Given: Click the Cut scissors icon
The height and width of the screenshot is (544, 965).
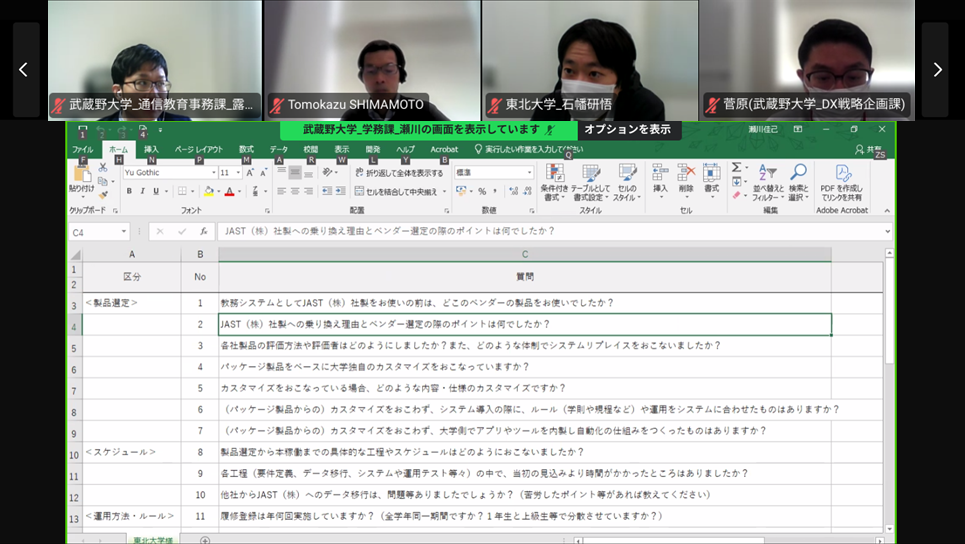Looking at the screenshot, I should click(x=103, y=167).
